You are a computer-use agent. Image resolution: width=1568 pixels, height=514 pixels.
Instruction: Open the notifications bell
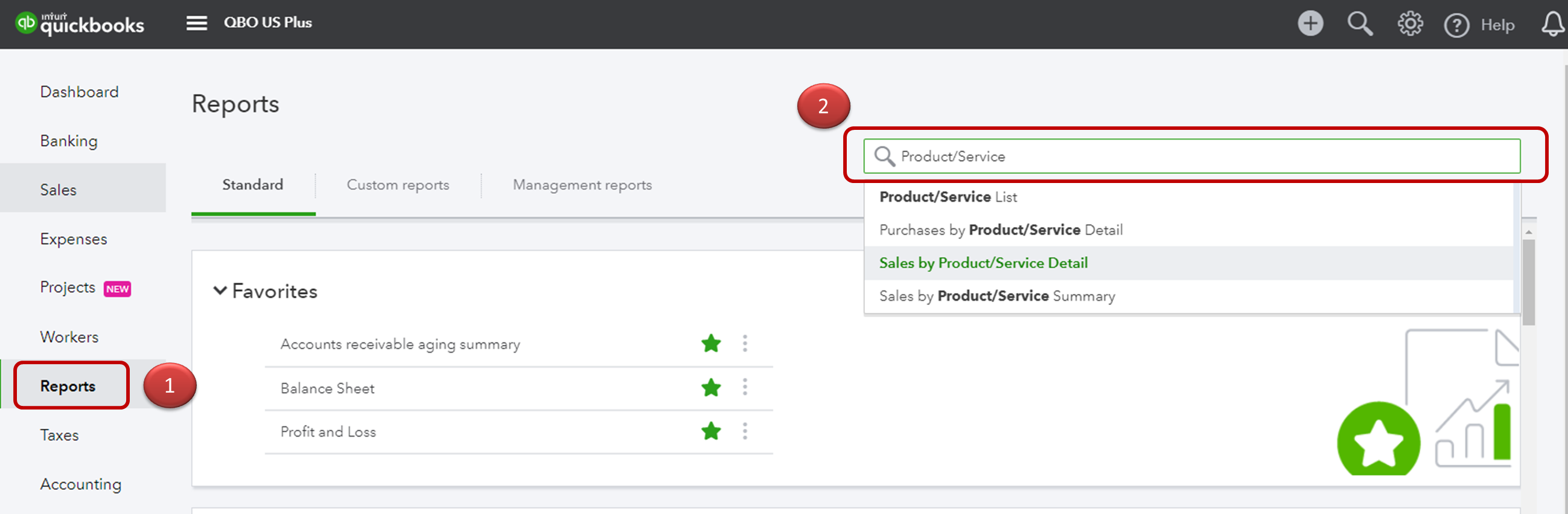click(x=1553, y=24)
